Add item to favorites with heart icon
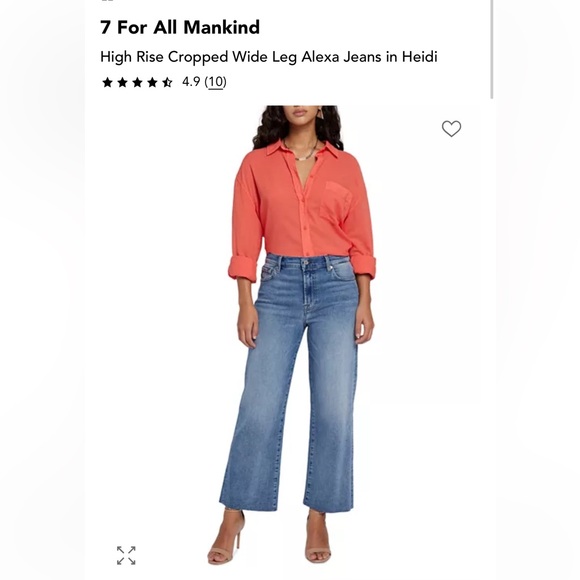 [451, 129]
